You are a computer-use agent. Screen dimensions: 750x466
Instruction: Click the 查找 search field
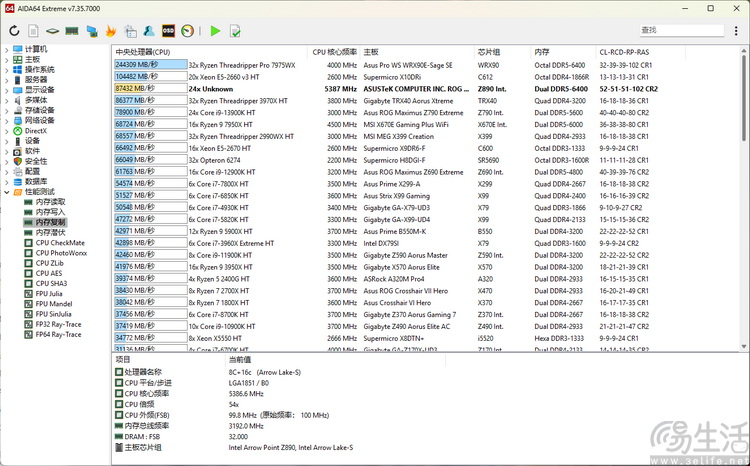pyautogui.click(x=682, y=30)
